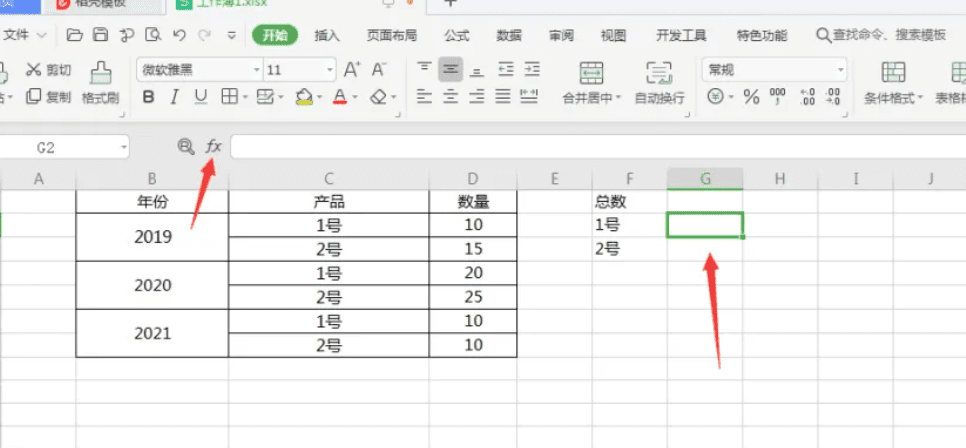Toggle middle vertical alignment

click(x=450, y=70)
